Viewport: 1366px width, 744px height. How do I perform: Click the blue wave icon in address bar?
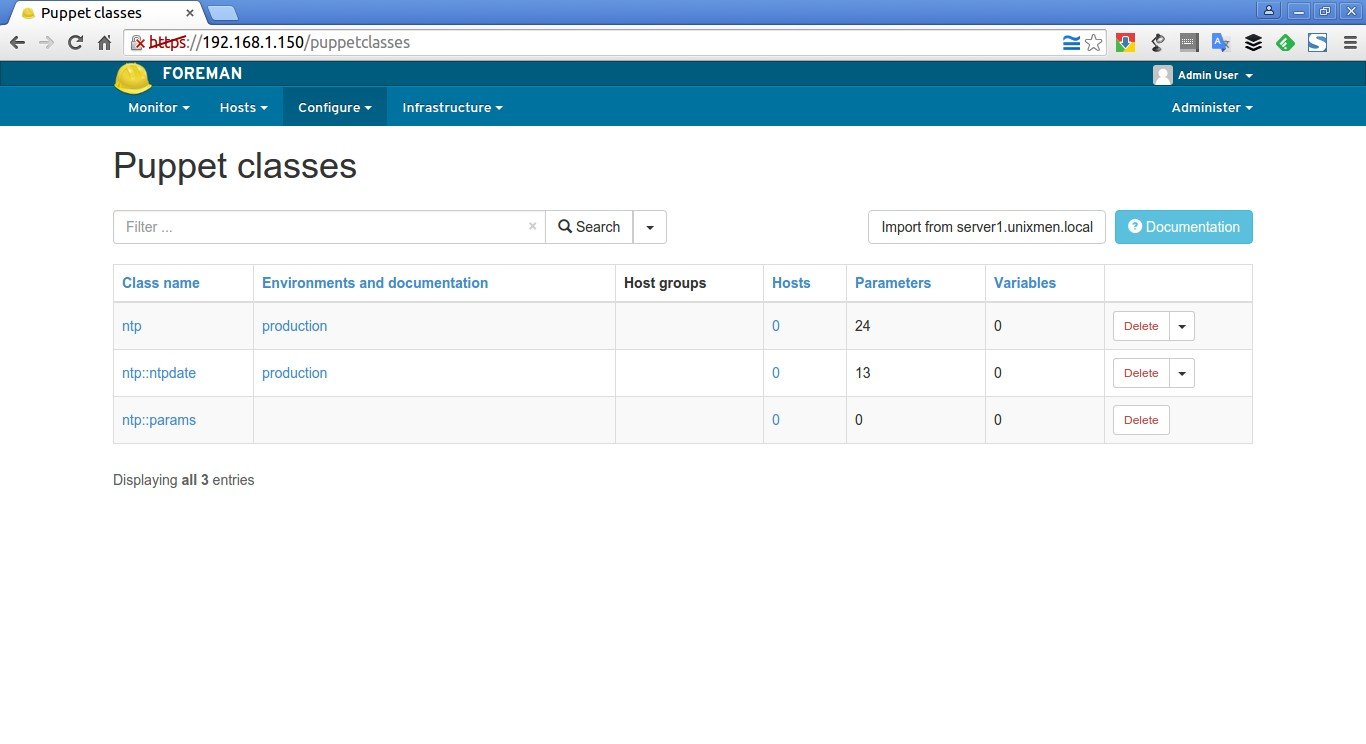pos(1071,43)
